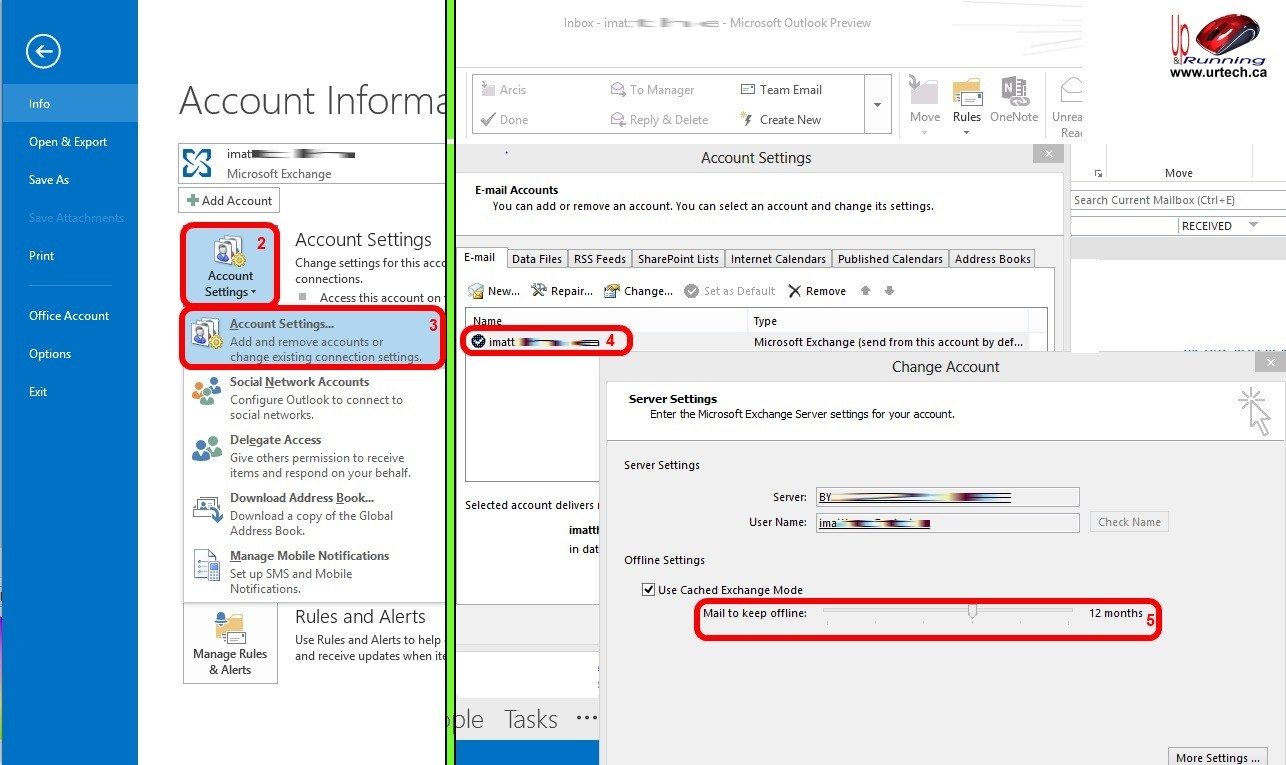Click the Download Address Book icon
This screenshot has width=1286, height=765.
206,507
